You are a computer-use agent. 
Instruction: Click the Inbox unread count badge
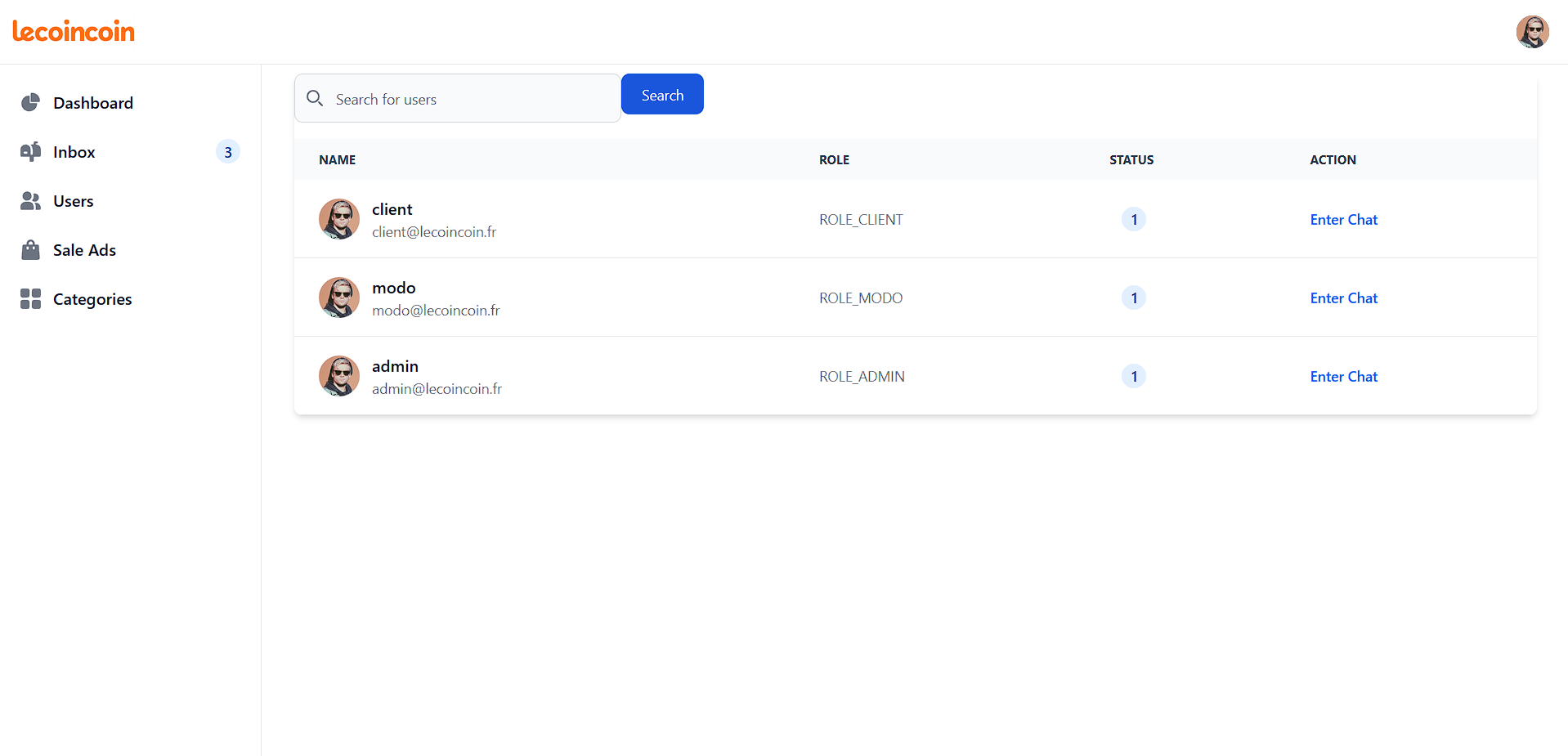(x=228, y=152)
